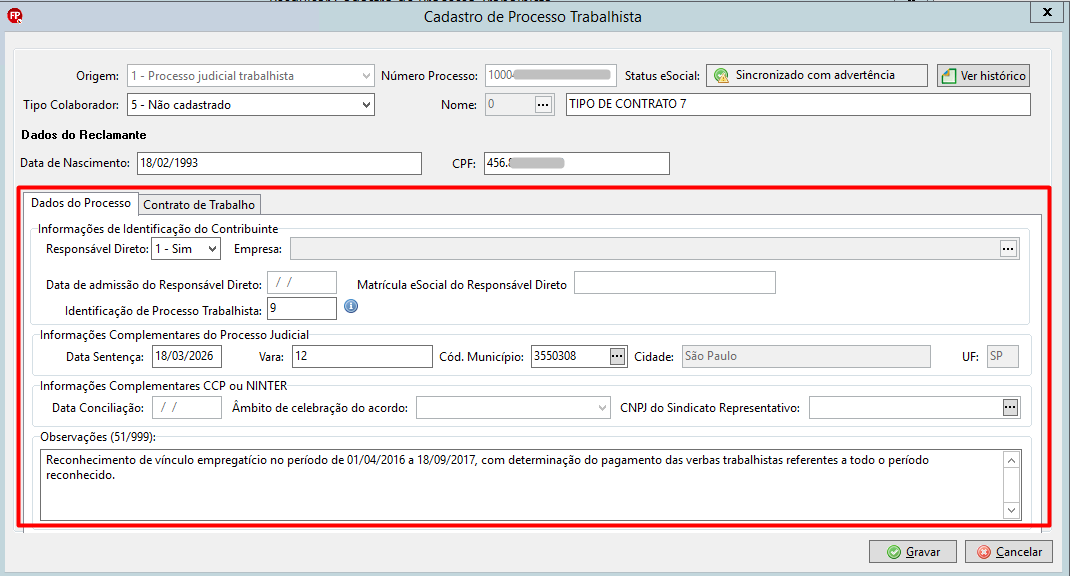
Task: Open the Responsável Direto dropdown
Action: tap(212, 249)
